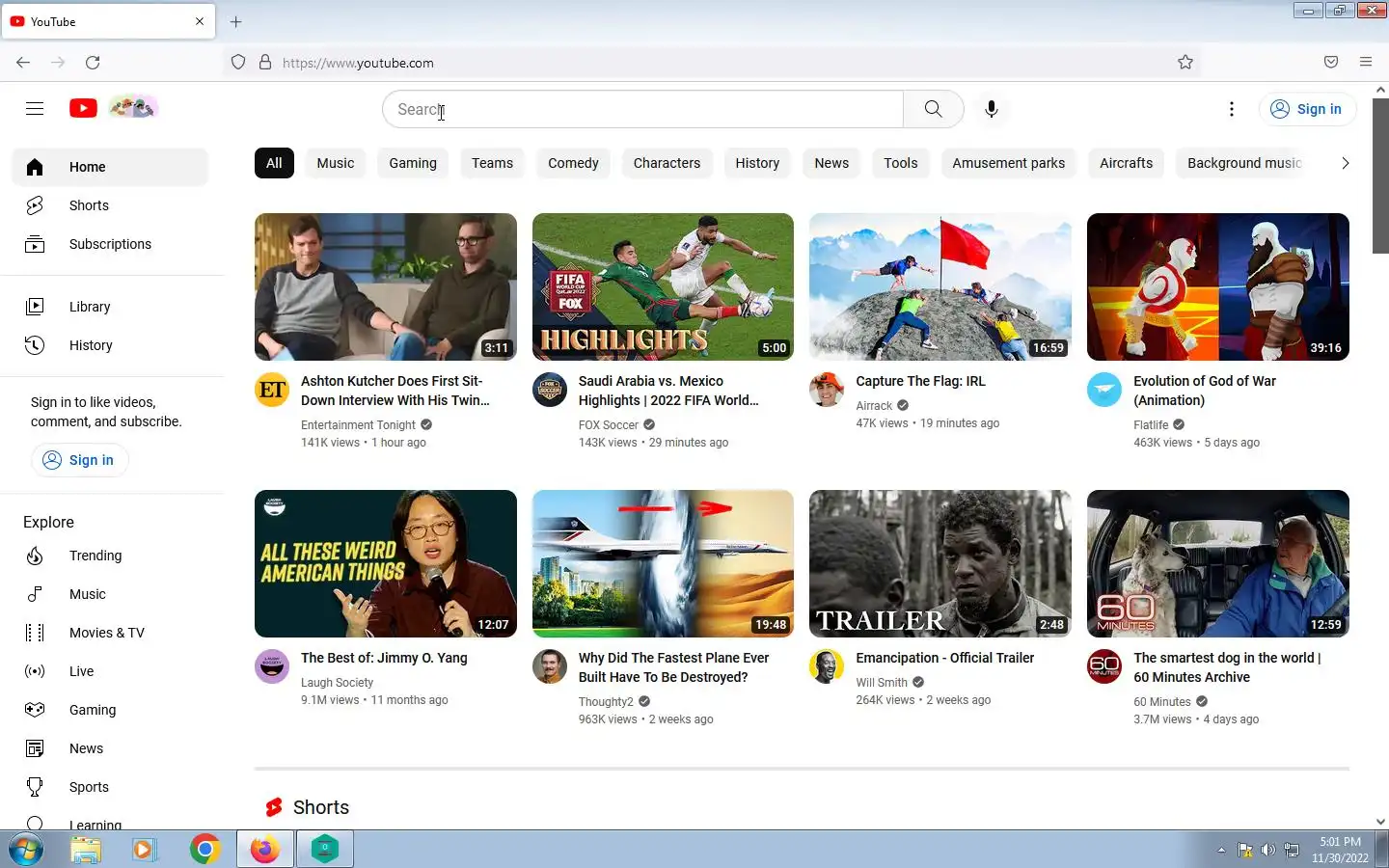Viewport: 1389px width, 868px height.
Task: Save page to Pocket
Action: tap(1331, 63)
